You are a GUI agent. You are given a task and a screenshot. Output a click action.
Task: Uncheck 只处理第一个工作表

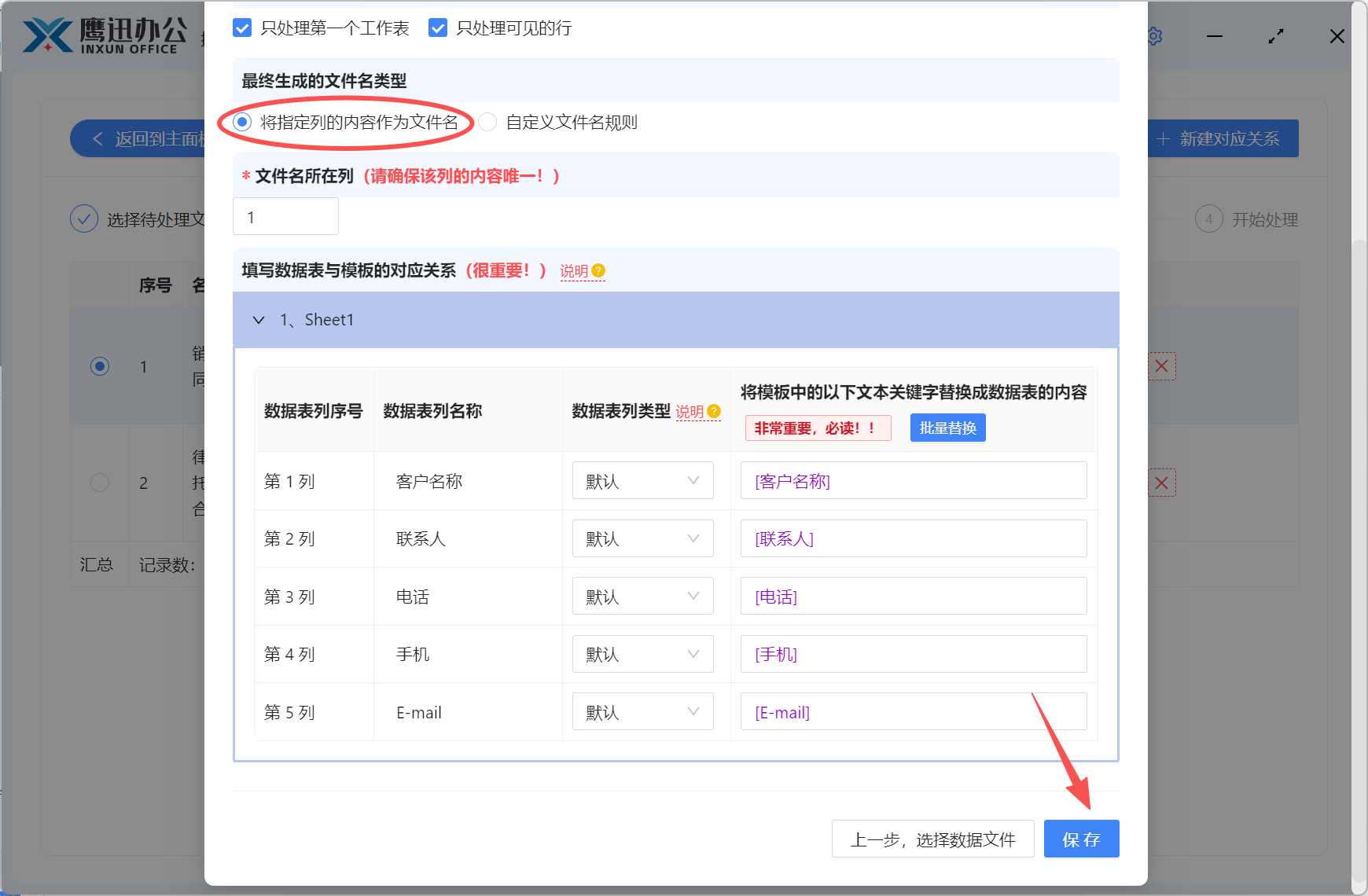pyautogui.click(x=241, y=28)
